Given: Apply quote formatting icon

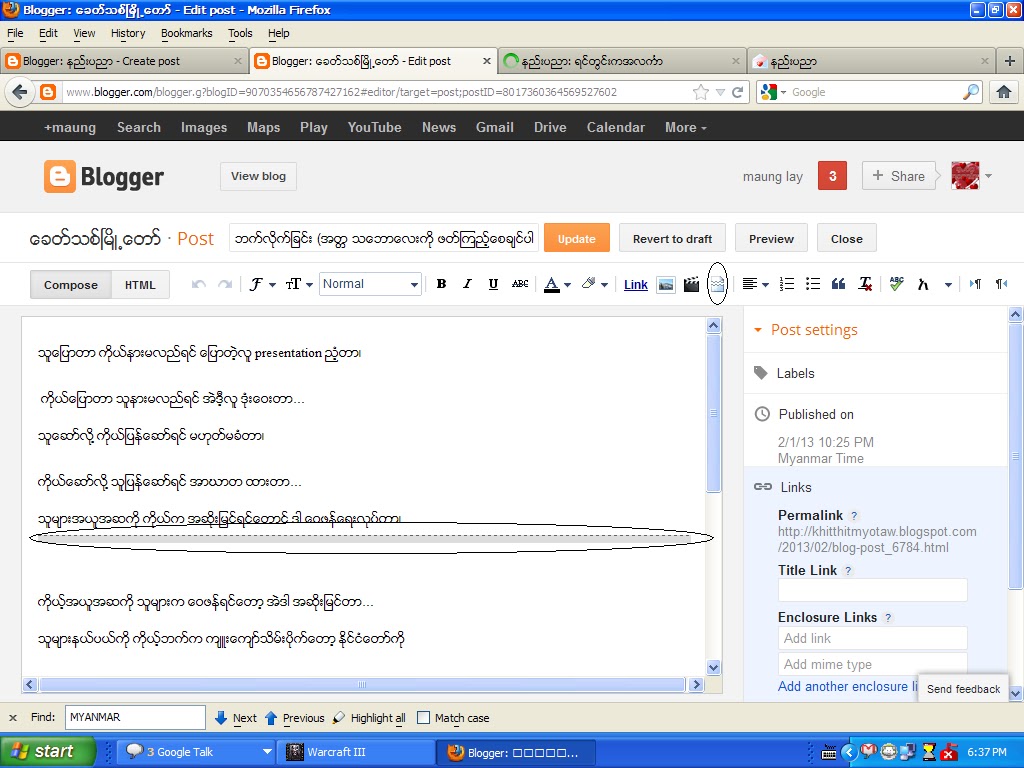Looking at the screenshot, I should (839, 284).
